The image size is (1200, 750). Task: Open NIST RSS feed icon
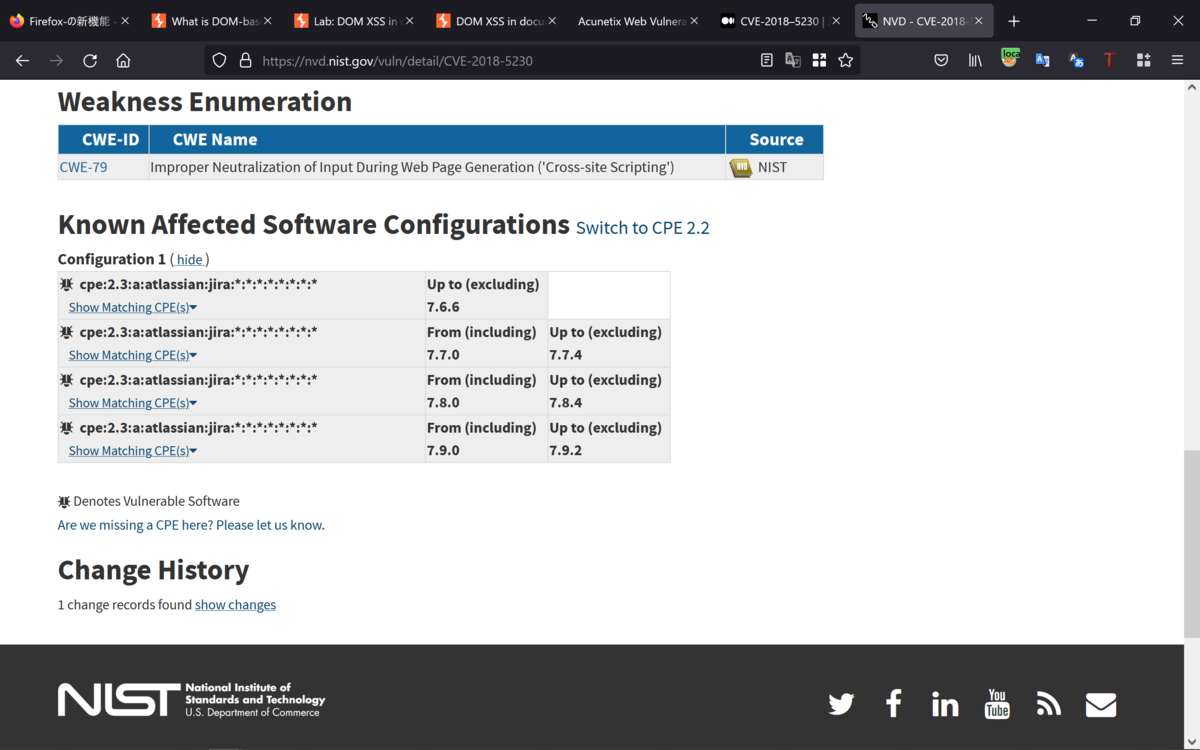pos(1048,704)
